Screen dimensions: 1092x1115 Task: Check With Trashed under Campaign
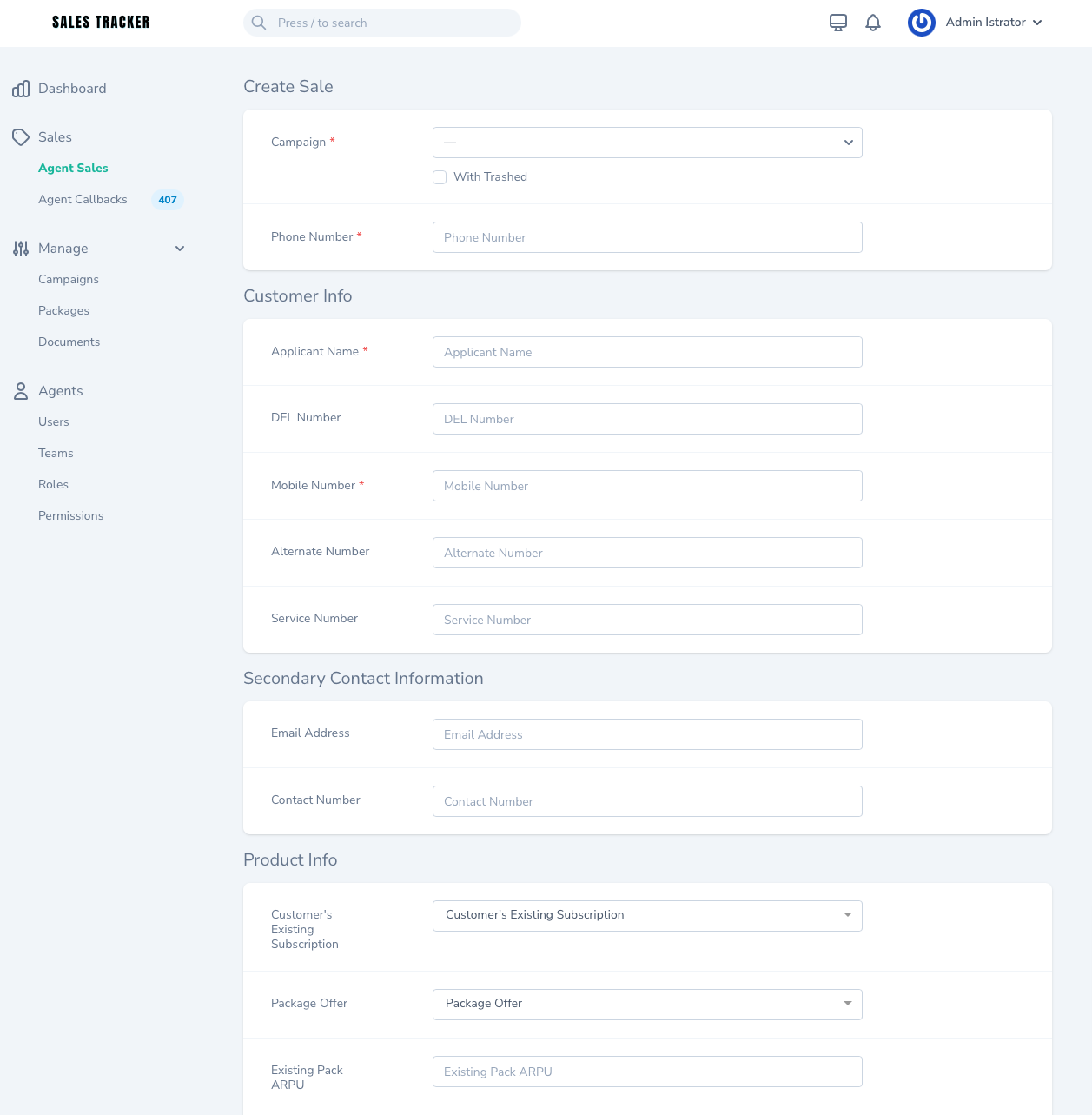440,176
